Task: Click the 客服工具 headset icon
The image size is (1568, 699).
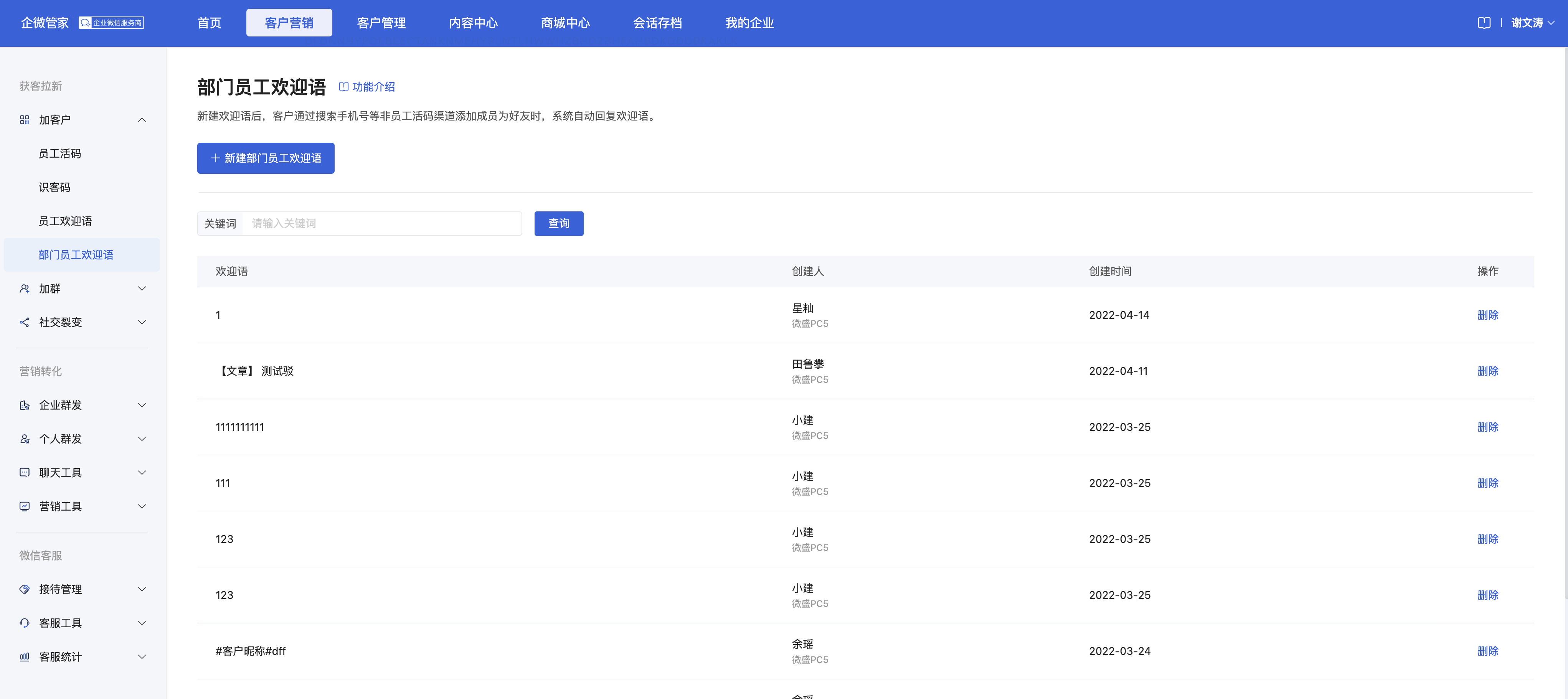Action: coord(24,623)
